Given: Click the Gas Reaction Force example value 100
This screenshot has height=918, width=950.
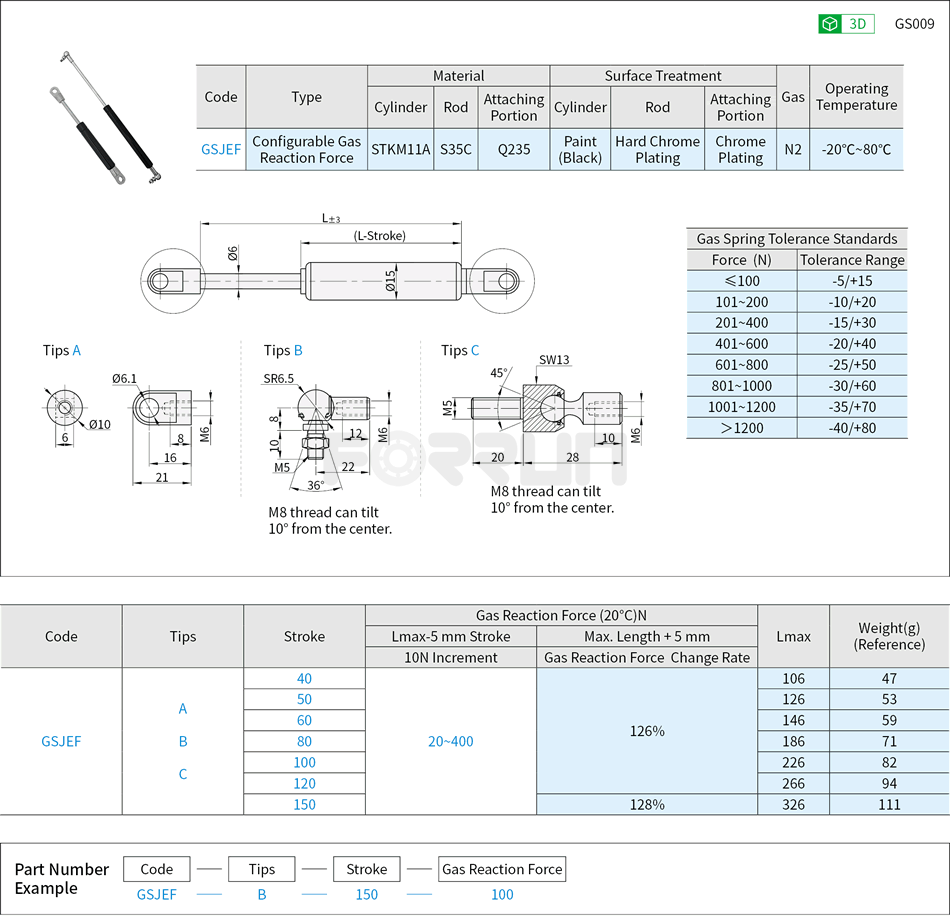Looking at the screenshot, I should (x=502, y=895).
